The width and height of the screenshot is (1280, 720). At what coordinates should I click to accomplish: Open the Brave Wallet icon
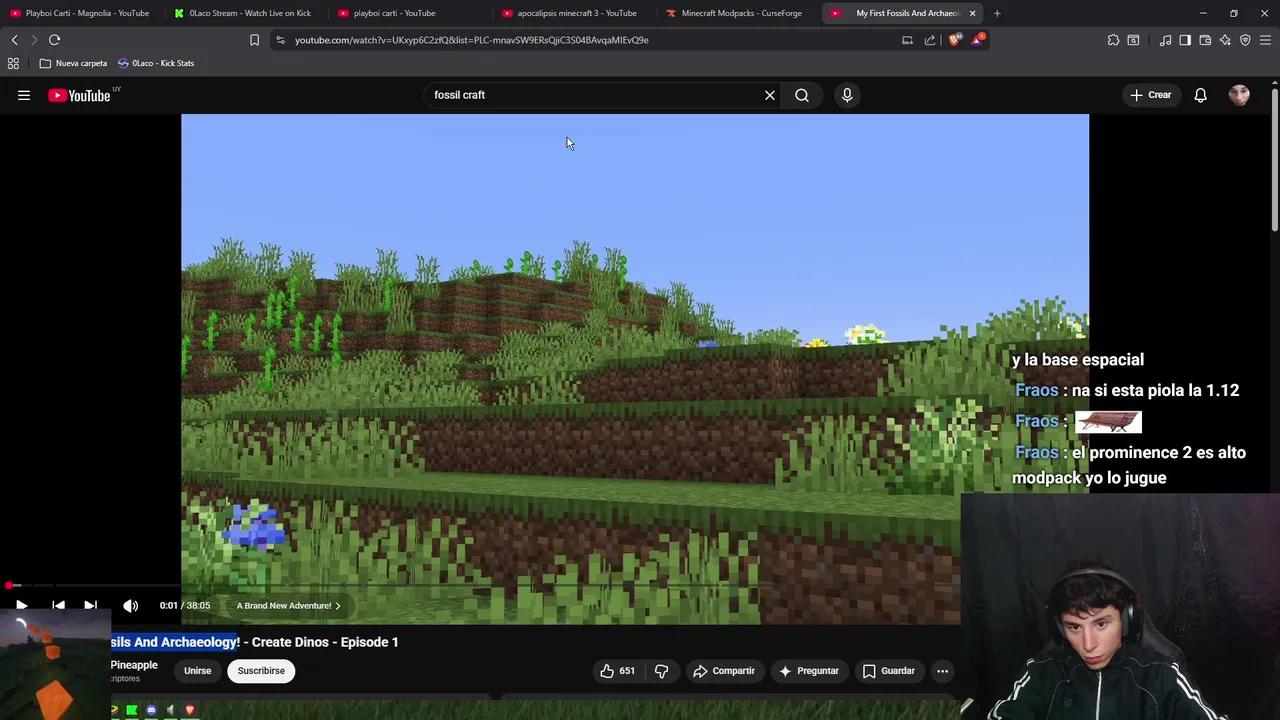(x=1205, y=40)
